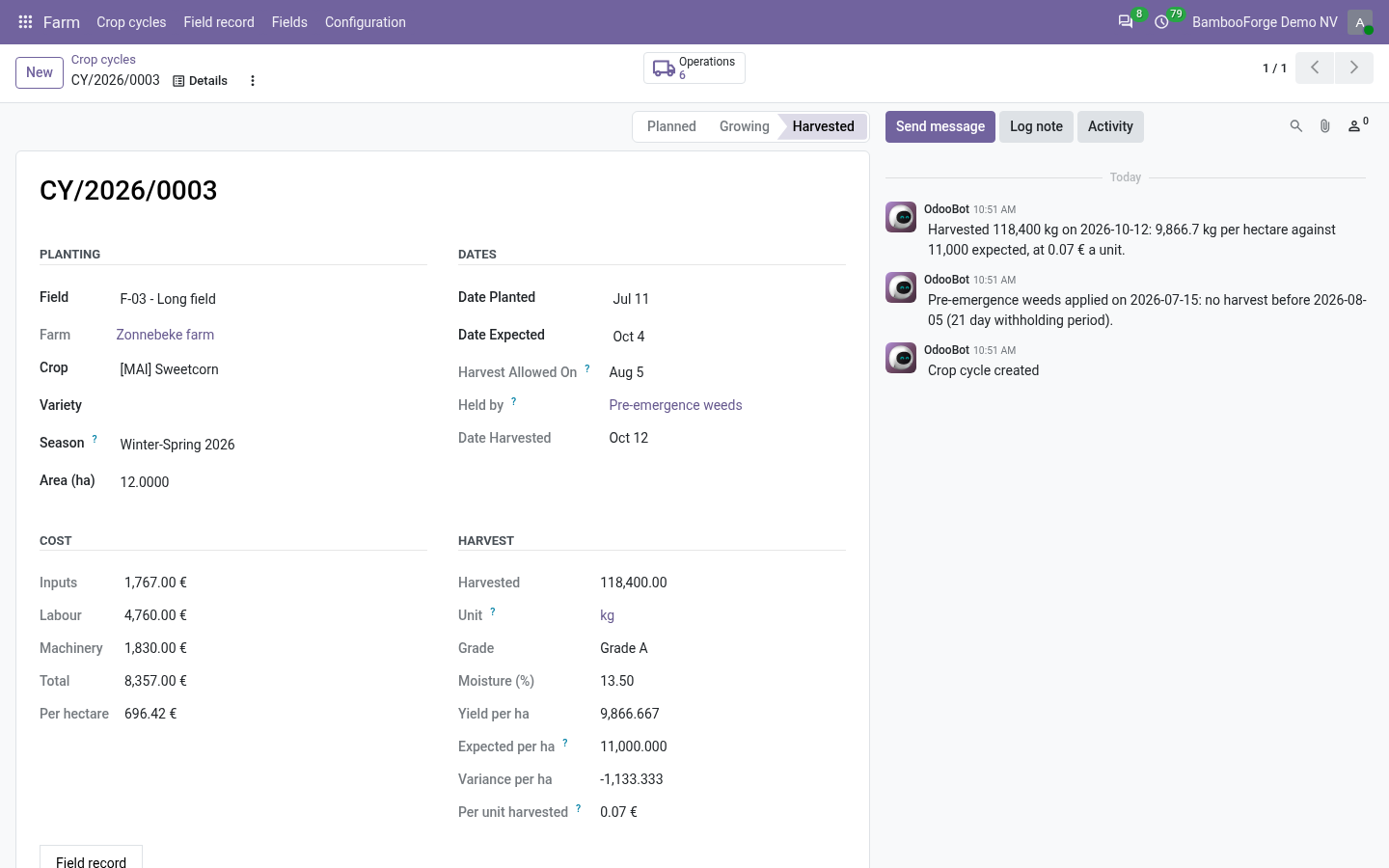The width and height of the screenshot is (1389, 868).
Task: Click Send message button
Action: pyautogui.click(x=940, y=126)
